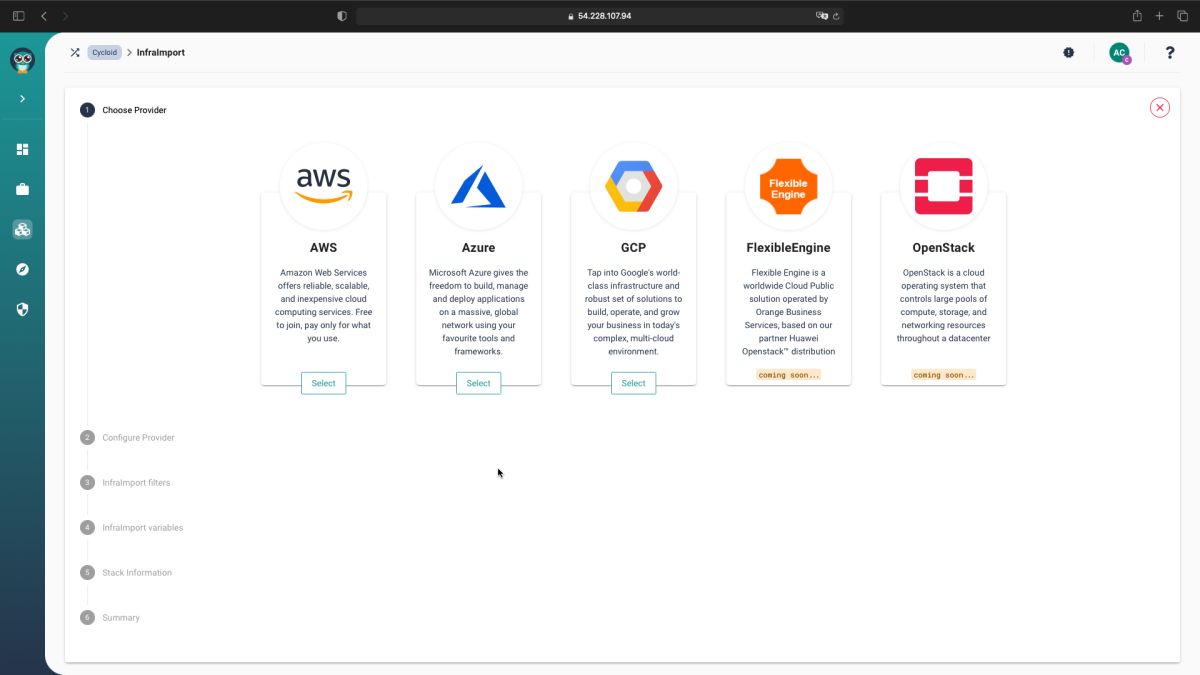Click the browser privacy shield icon
This screenshot has height=675, width=1200.
tap(342, 16)
